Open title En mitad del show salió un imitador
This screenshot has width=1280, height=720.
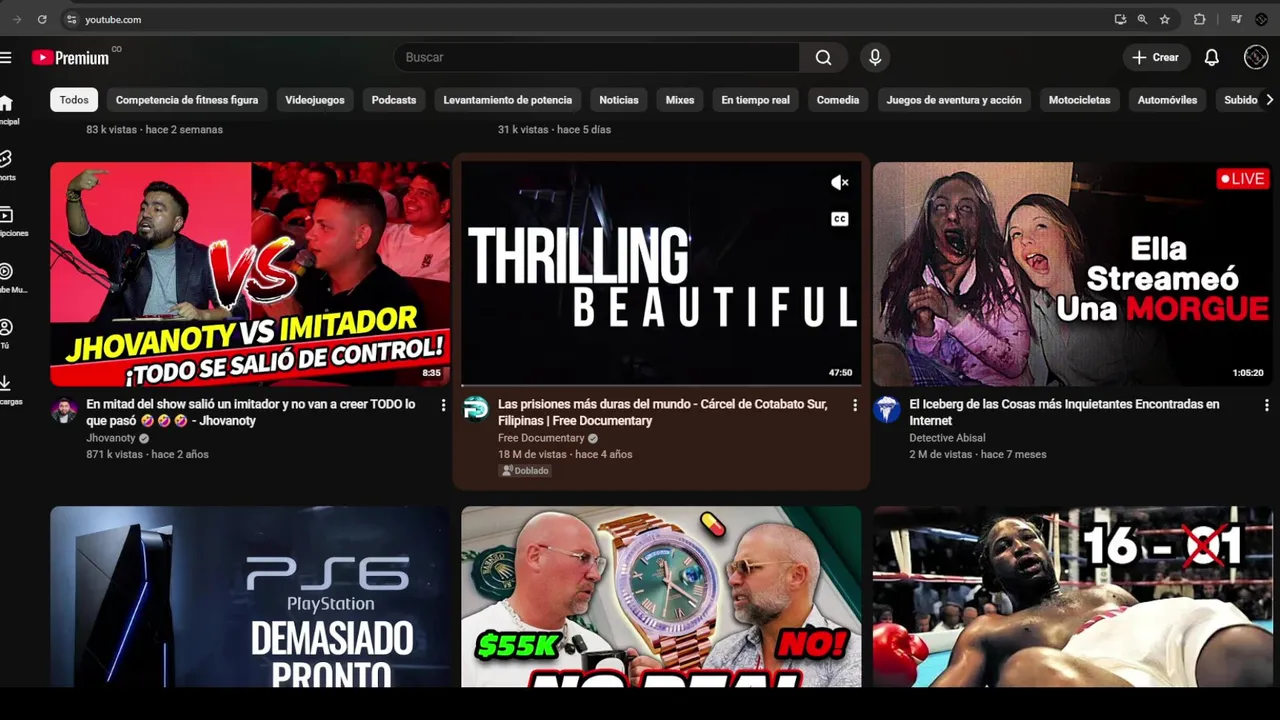[251, 412]
